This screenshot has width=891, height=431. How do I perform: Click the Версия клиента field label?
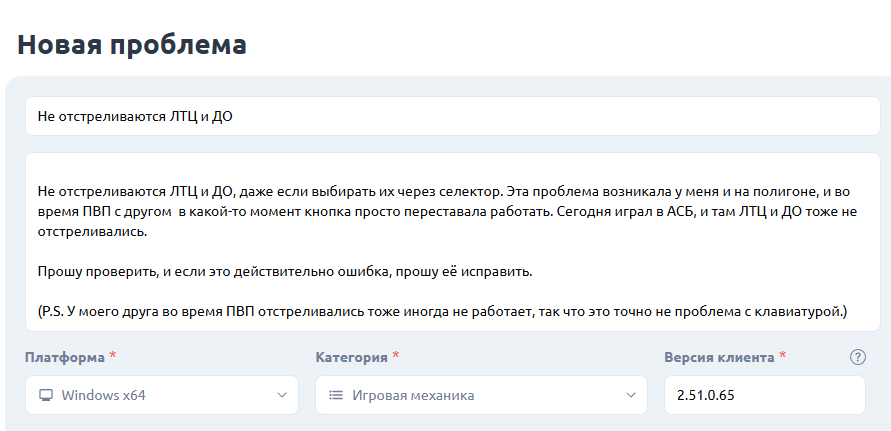(x=718, y=357)
